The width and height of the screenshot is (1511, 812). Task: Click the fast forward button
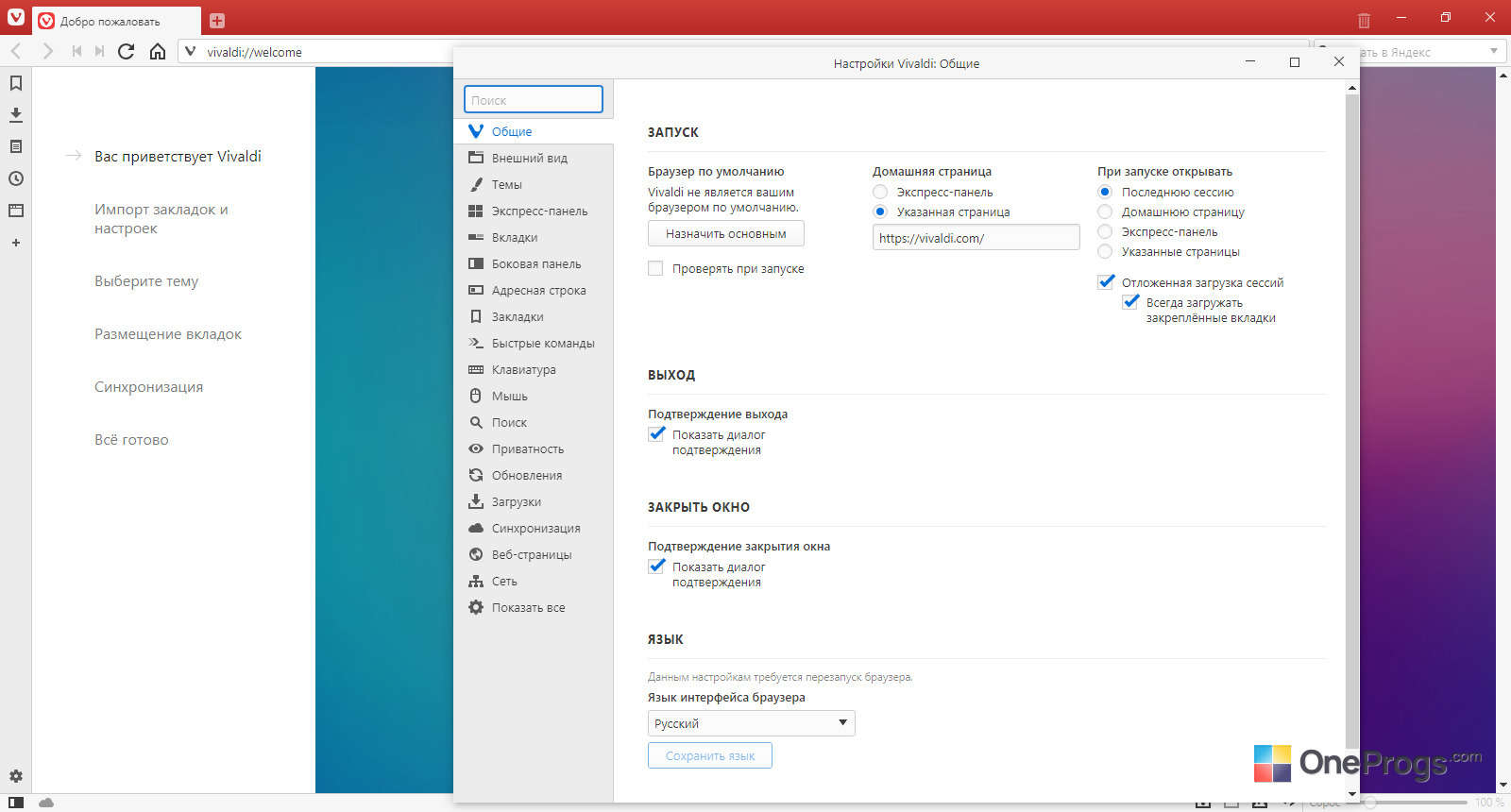[x=99, y=51]
